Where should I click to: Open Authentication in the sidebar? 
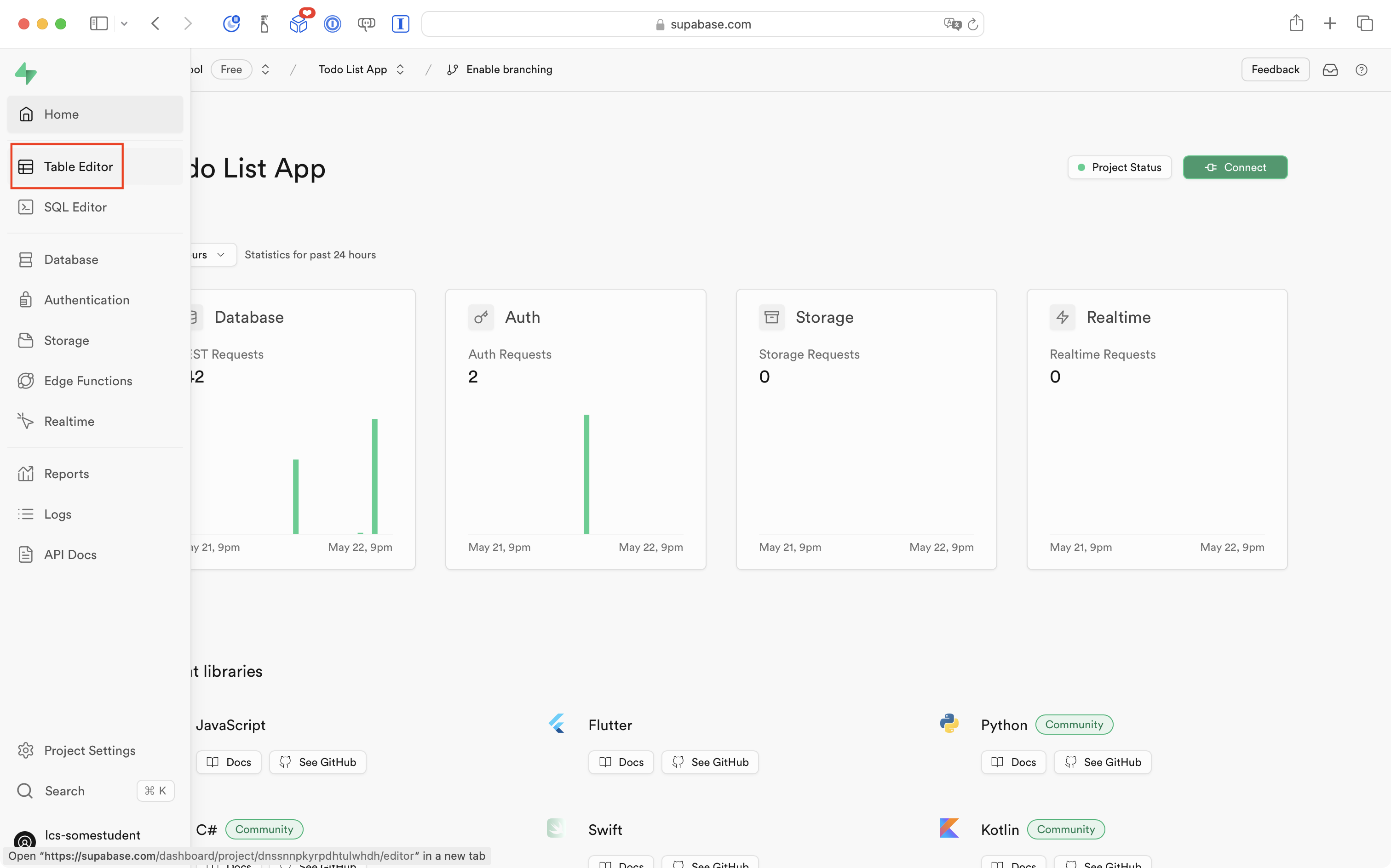86,300
